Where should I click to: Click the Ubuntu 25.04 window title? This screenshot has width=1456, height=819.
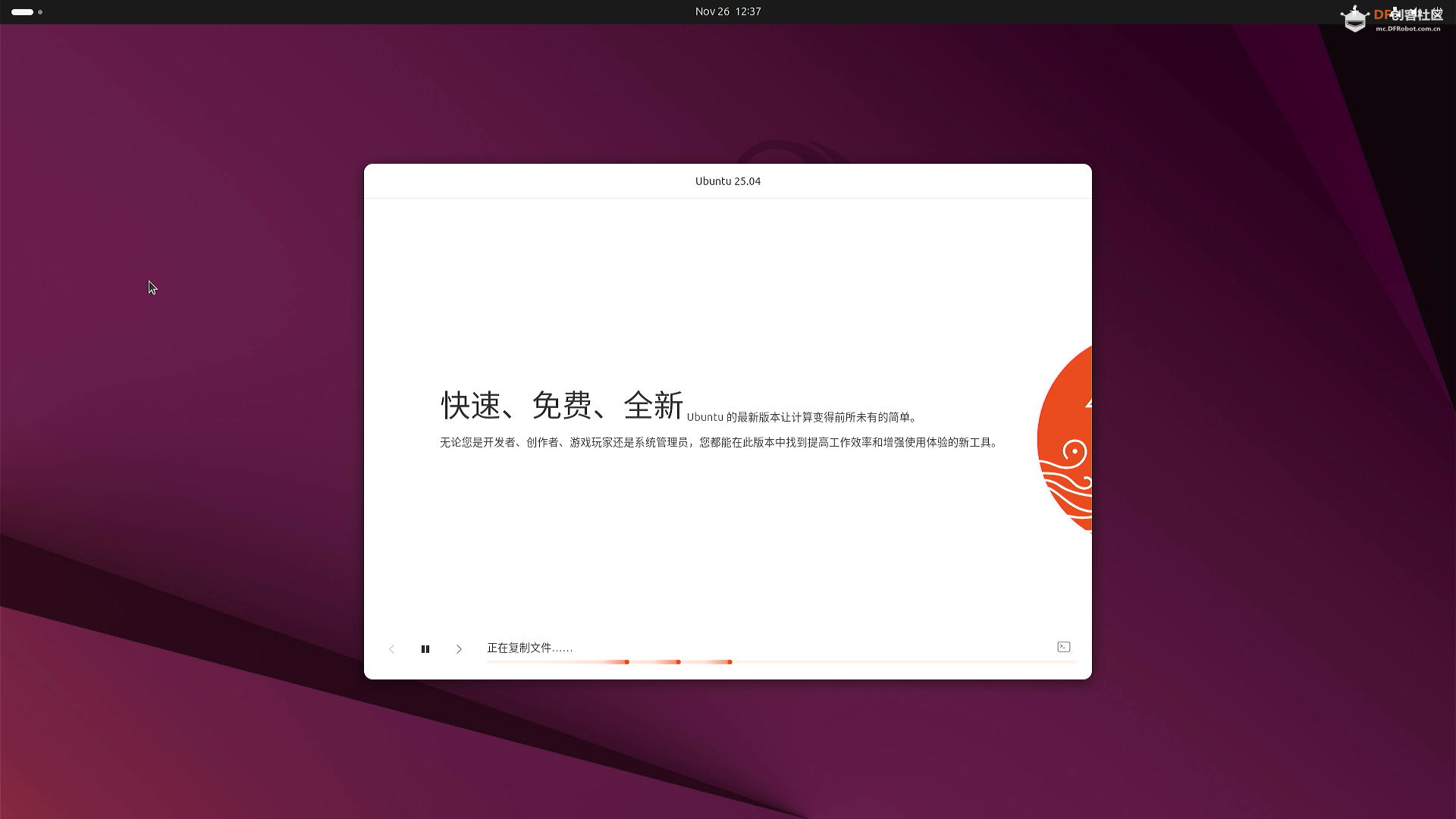tap(727, 181)
